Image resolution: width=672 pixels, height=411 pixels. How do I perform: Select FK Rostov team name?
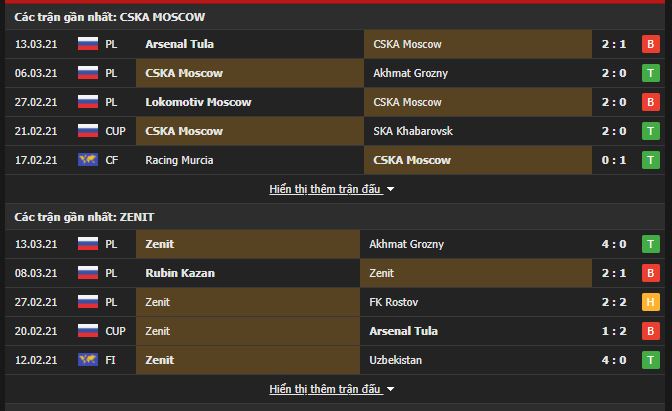click(x=393, y=302)
